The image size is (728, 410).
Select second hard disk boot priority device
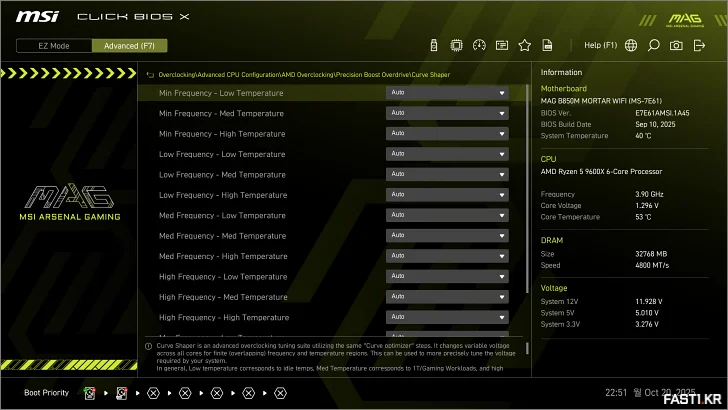(x=122, y=393)
